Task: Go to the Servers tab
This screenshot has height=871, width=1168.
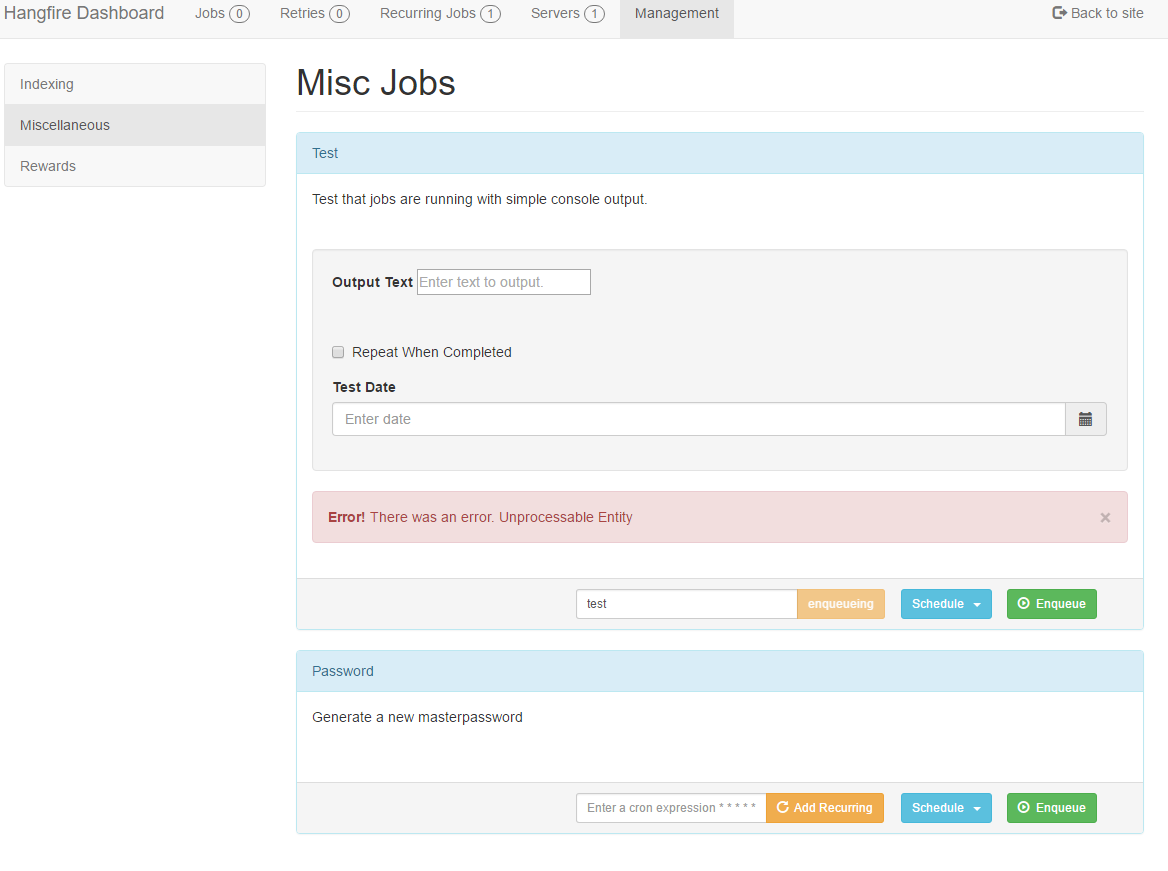Action: tap(567, 13)
